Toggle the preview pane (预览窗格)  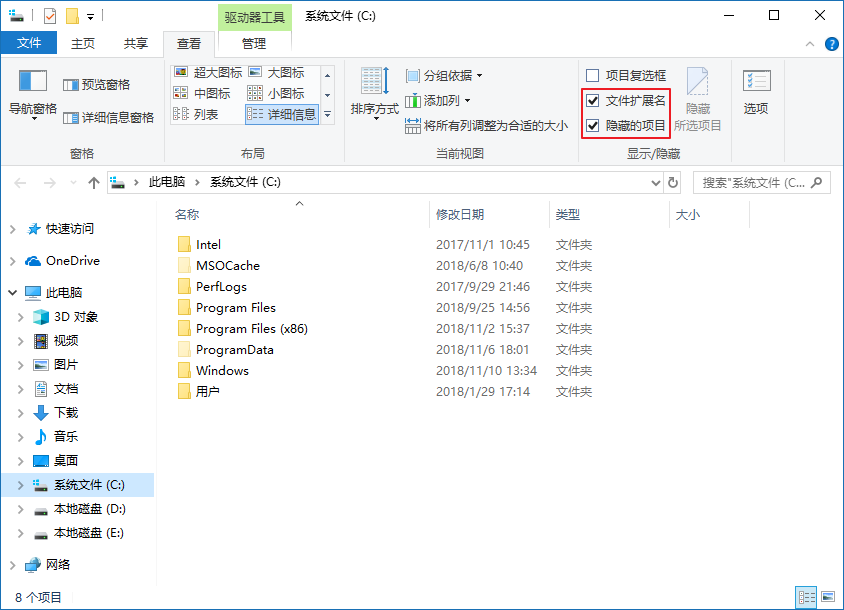pos(96,85)
